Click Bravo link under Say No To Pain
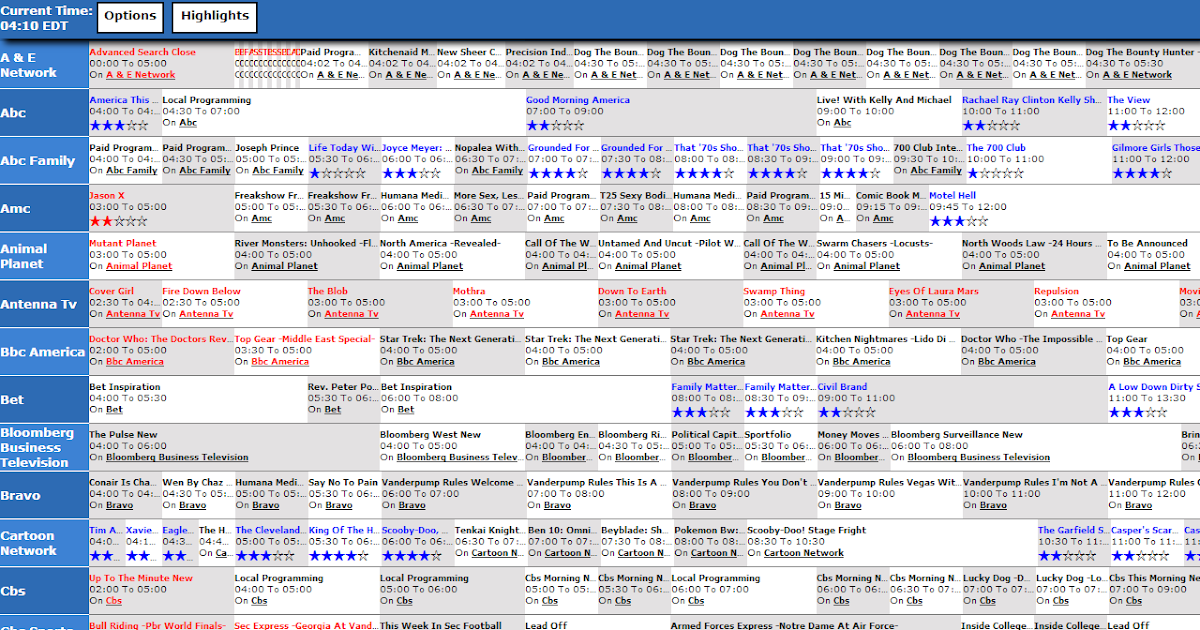This screenshot has width=1200, height=630. pyautogui.click(x=338, y=505)
